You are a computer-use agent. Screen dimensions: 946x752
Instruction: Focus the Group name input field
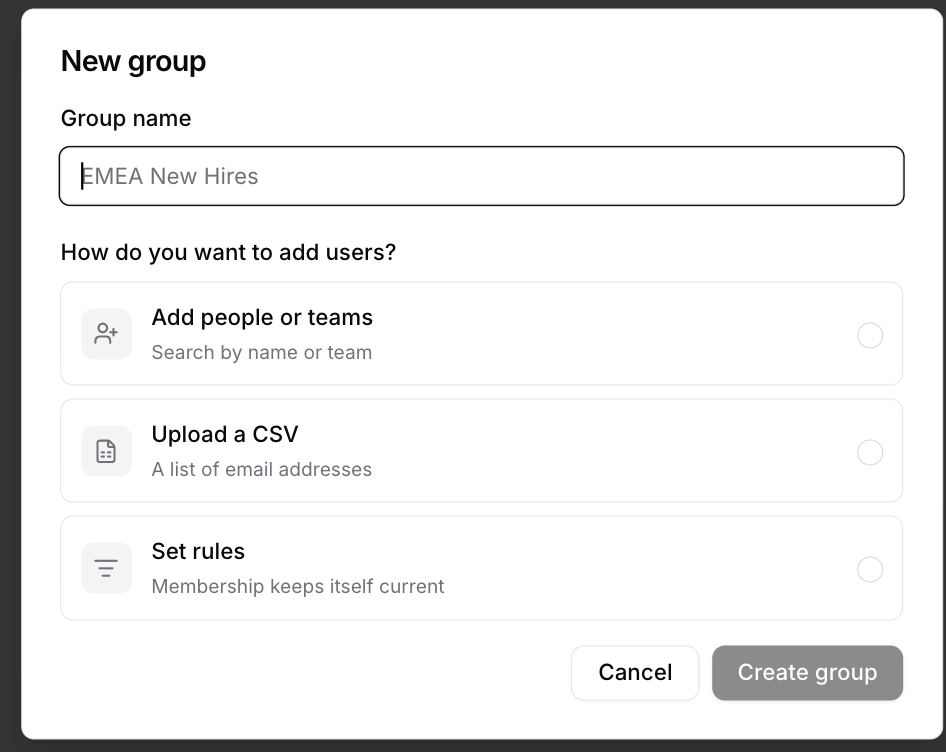pyautogui.click(x=481, y=176)
